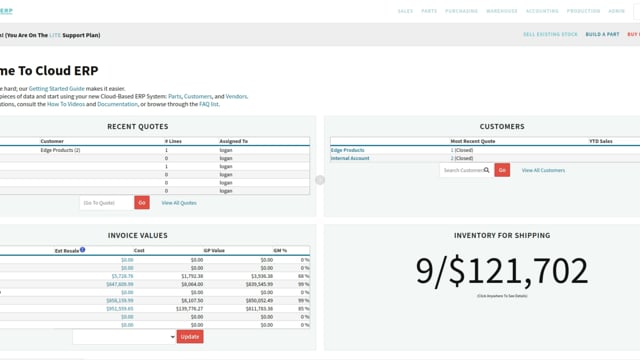This screenshot has height=360, width=640.
Task: Open the Getting Started Guide link
Action: [x=56, y=89]
